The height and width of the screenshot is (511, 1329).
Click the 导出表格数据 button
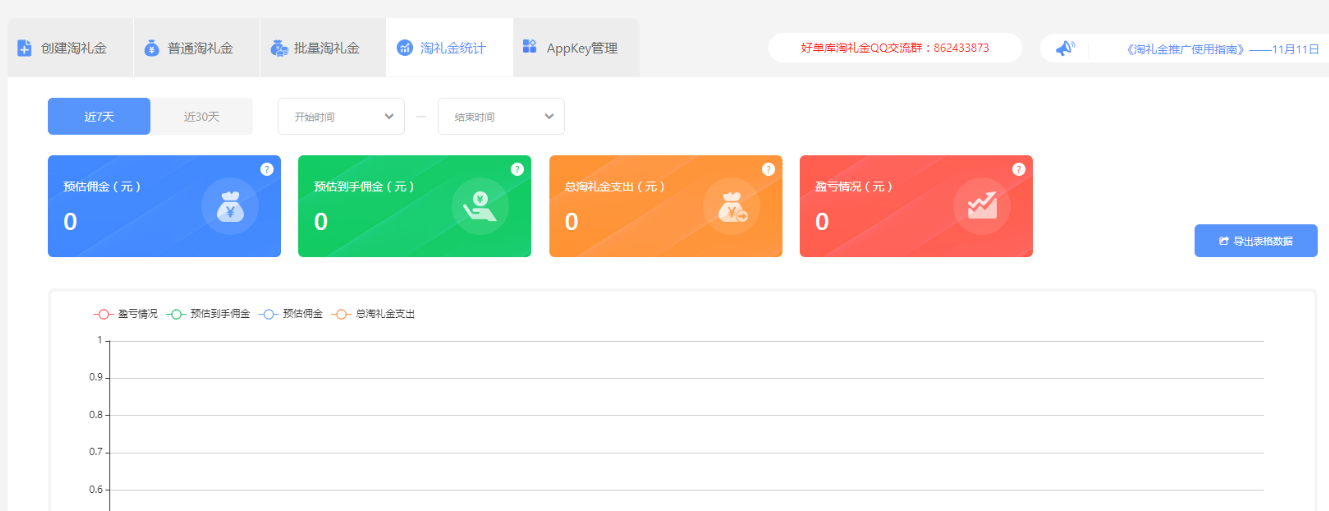[1256, 241]
